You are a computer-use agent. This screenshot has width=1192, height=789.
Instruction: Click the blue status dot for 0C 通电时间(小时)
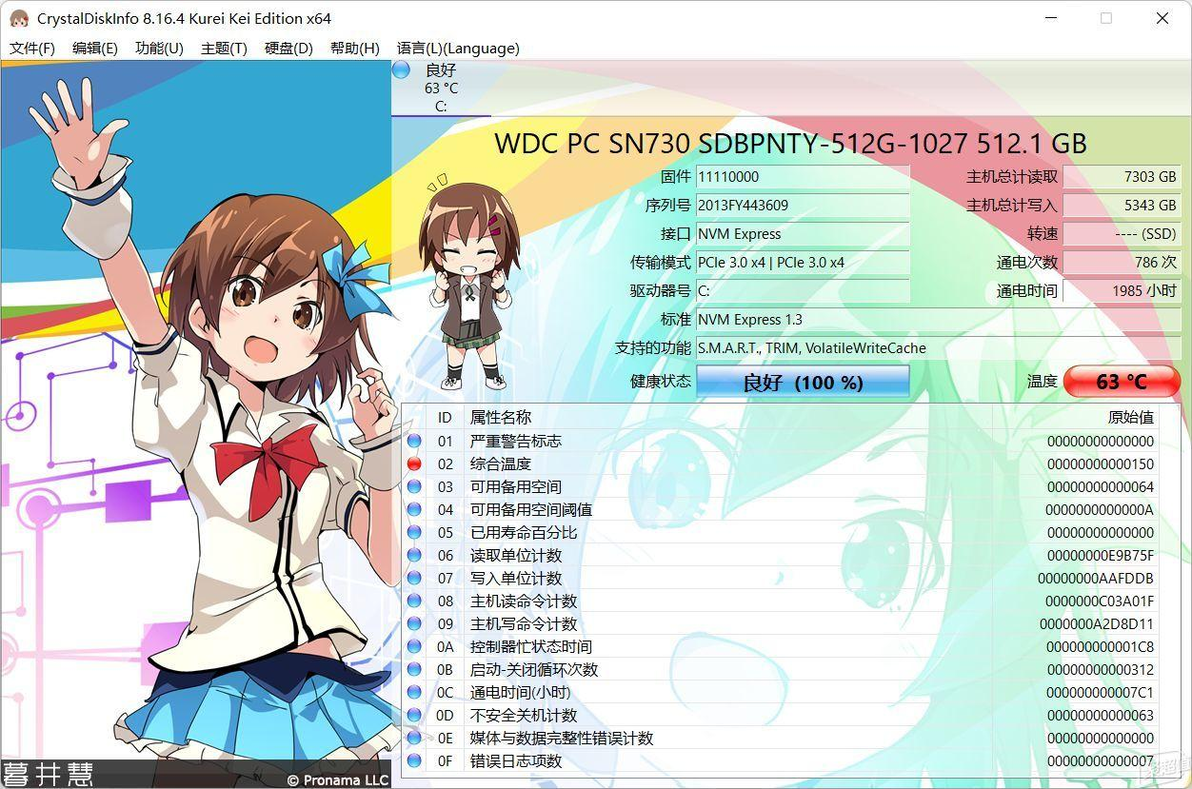(x=414, y=692)
